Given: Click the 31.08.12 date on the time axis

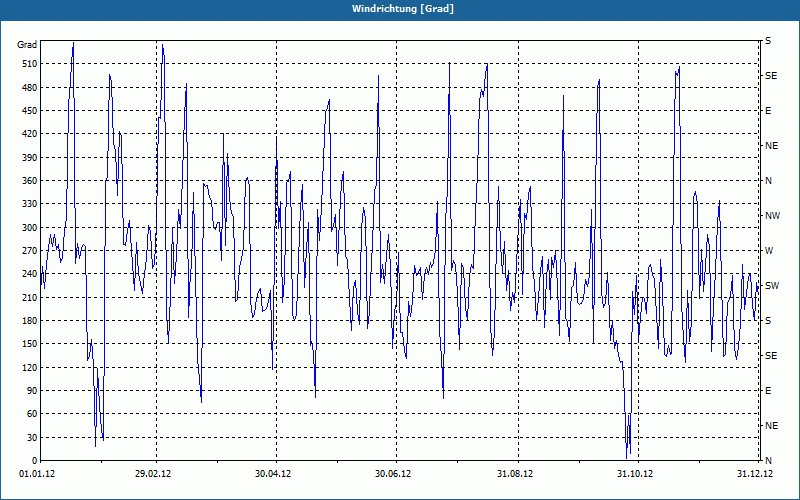Looking at the screenshot, I should pos(515,474).
